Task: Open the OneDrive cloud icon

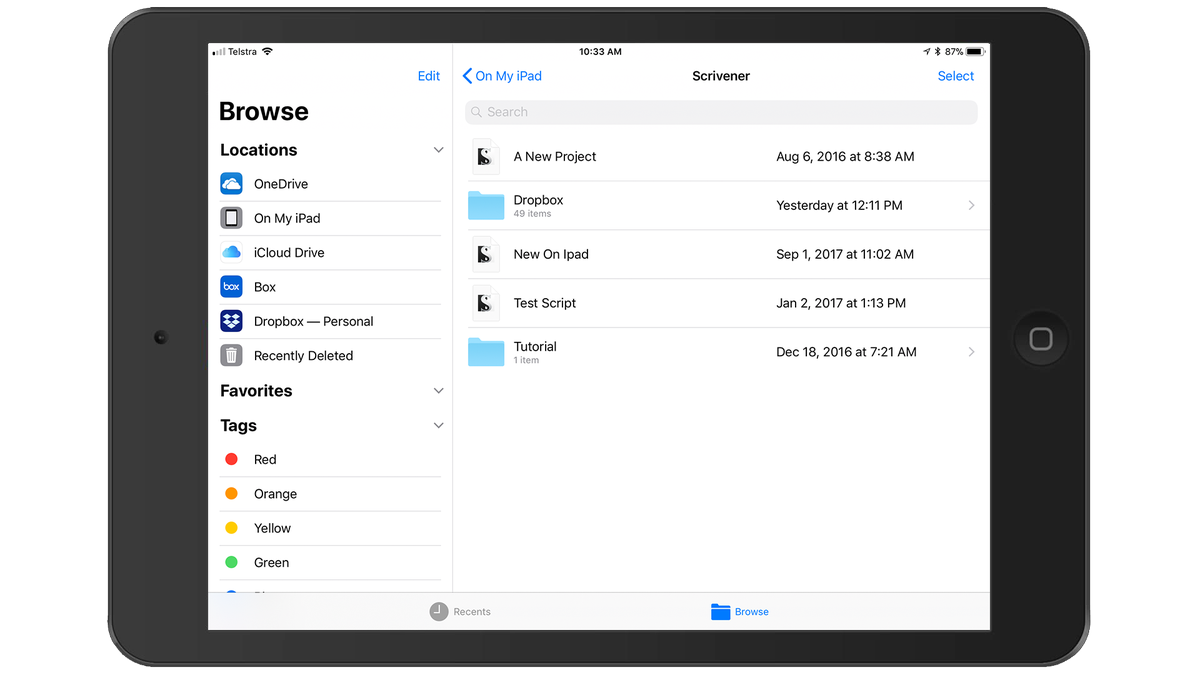Action: (x=231, y=184)
